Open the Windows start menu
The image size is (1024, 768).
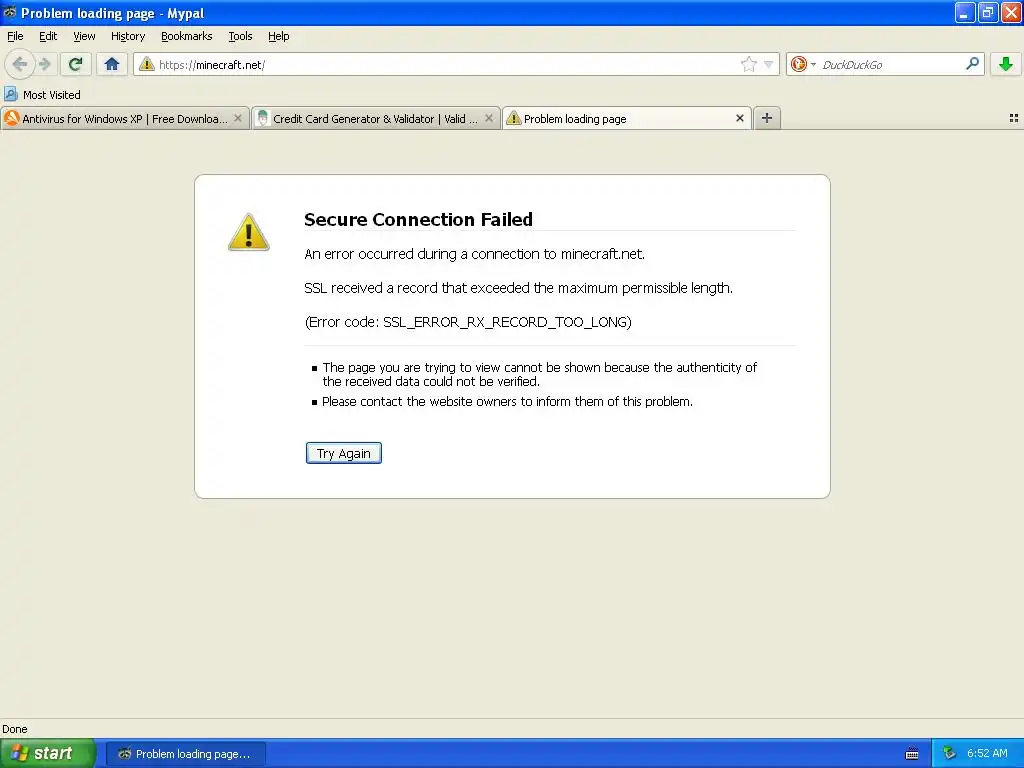coord(48,754)
